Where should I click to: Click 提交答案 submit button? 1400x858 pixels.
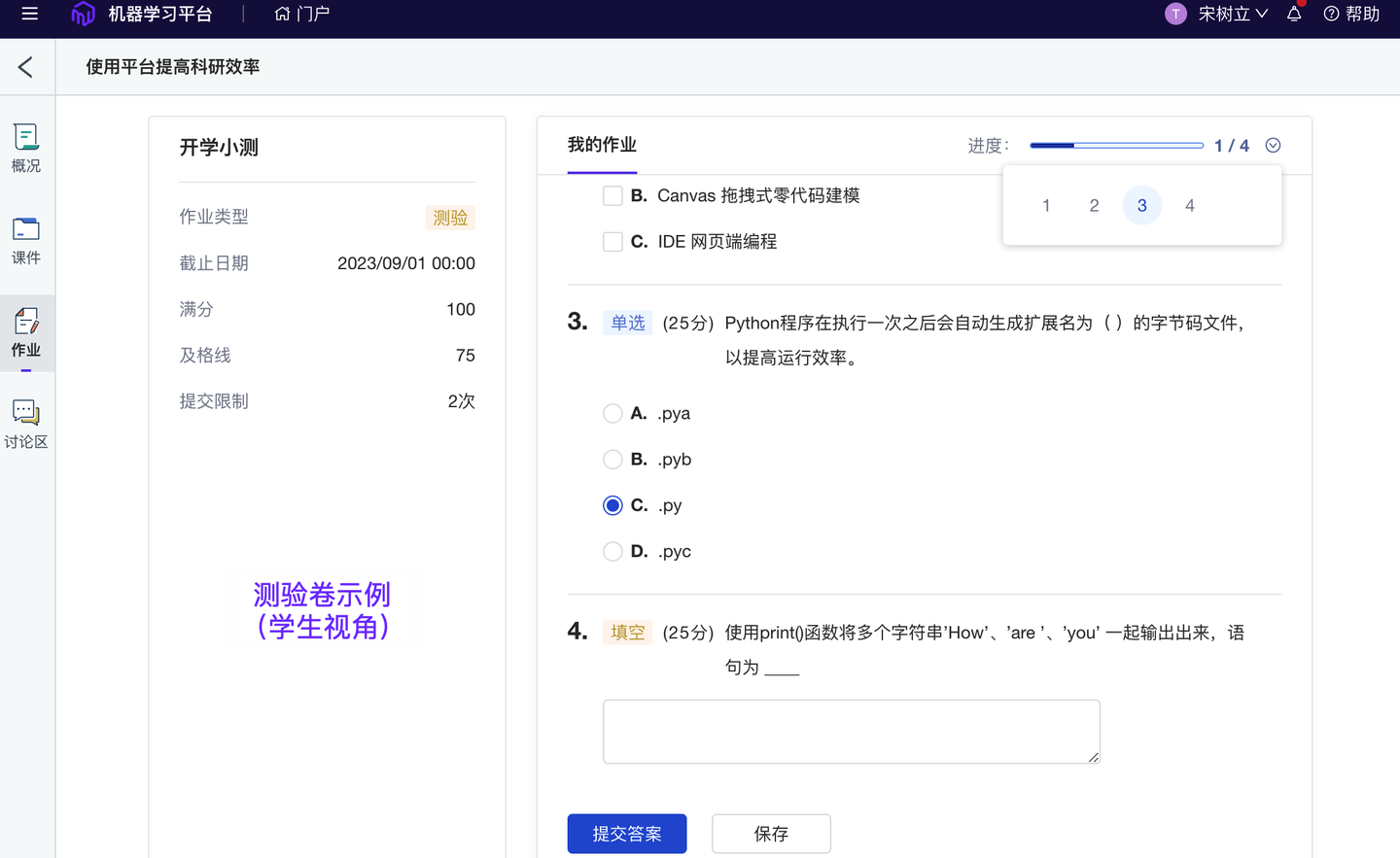point(627,834)
